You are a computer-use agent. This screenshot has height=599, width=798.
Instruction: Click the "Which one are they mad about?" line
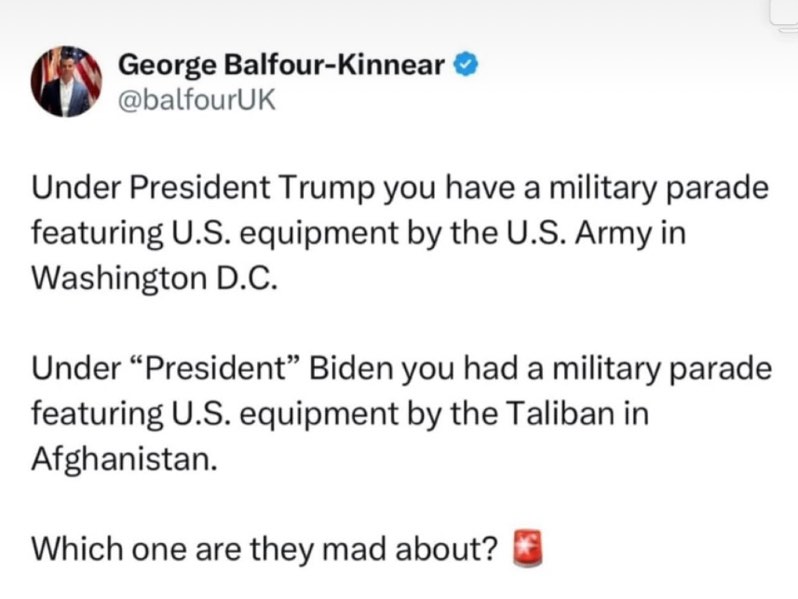tap(263, 549)
